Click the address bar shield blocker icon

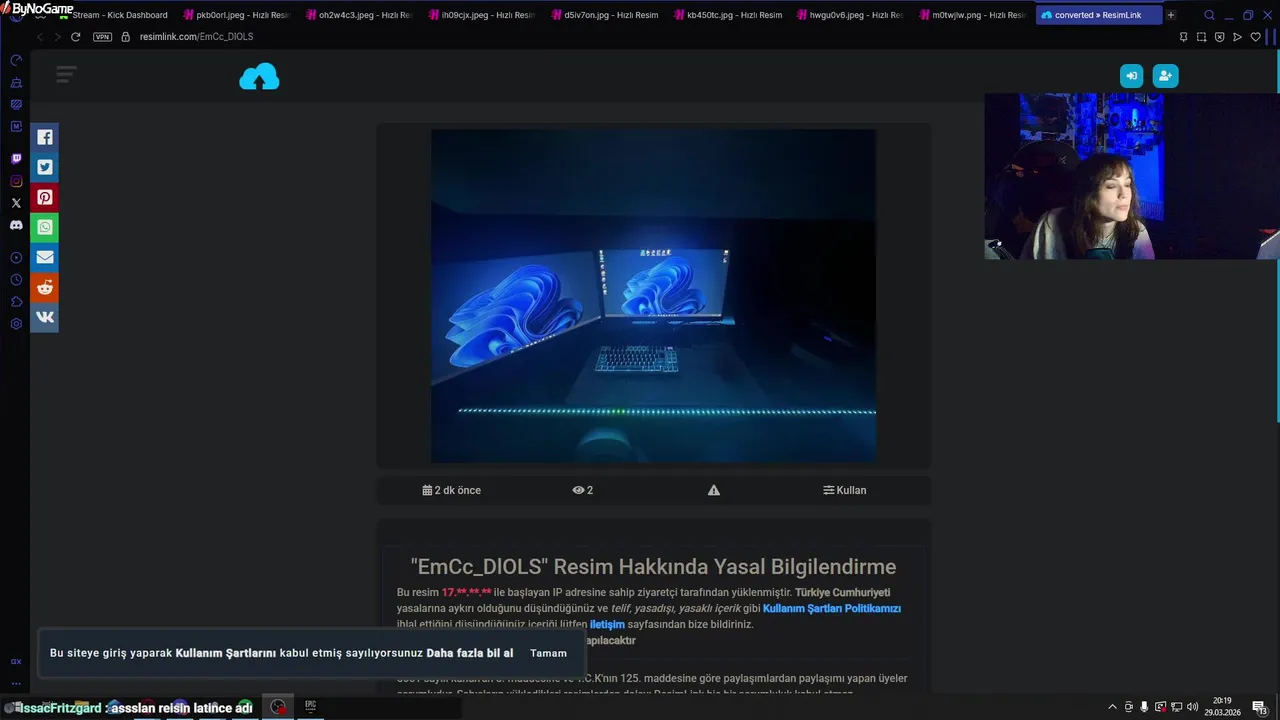coord(1219,37)
